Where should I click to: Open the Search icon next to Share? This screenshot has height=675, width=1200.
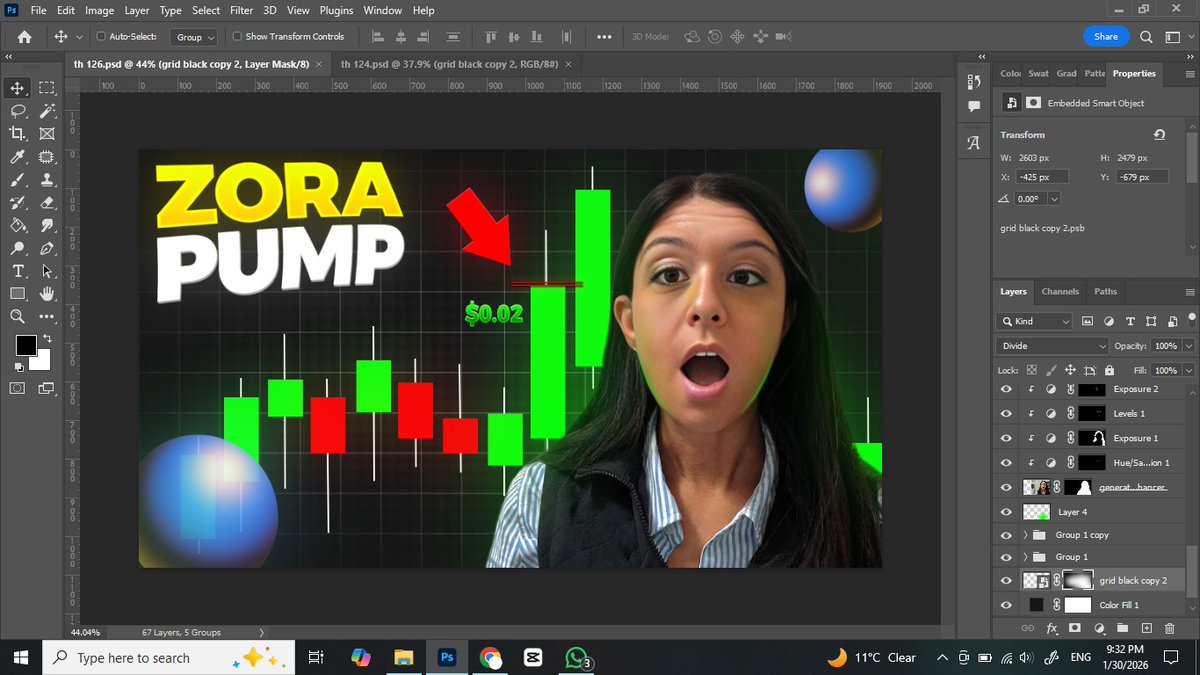1147,37
